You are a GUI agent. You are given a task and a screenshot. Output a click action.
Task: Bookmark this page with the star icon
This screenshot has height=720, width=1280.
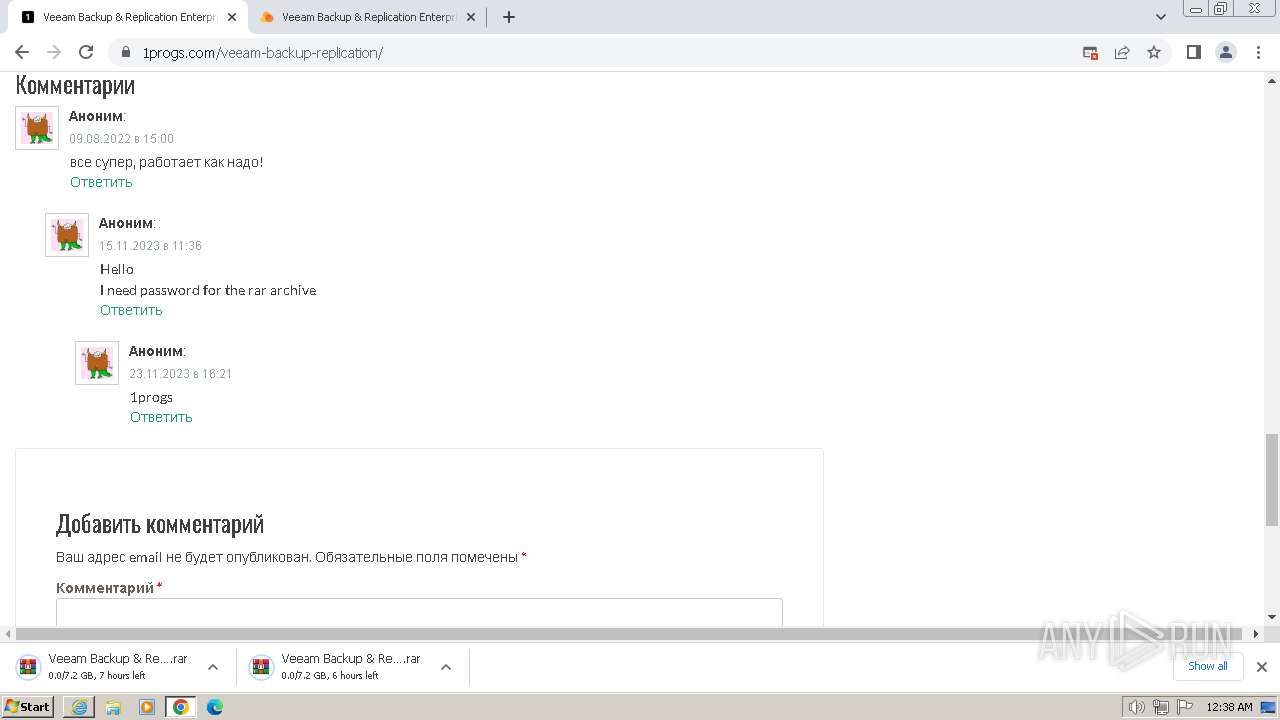pos(1154,52)
